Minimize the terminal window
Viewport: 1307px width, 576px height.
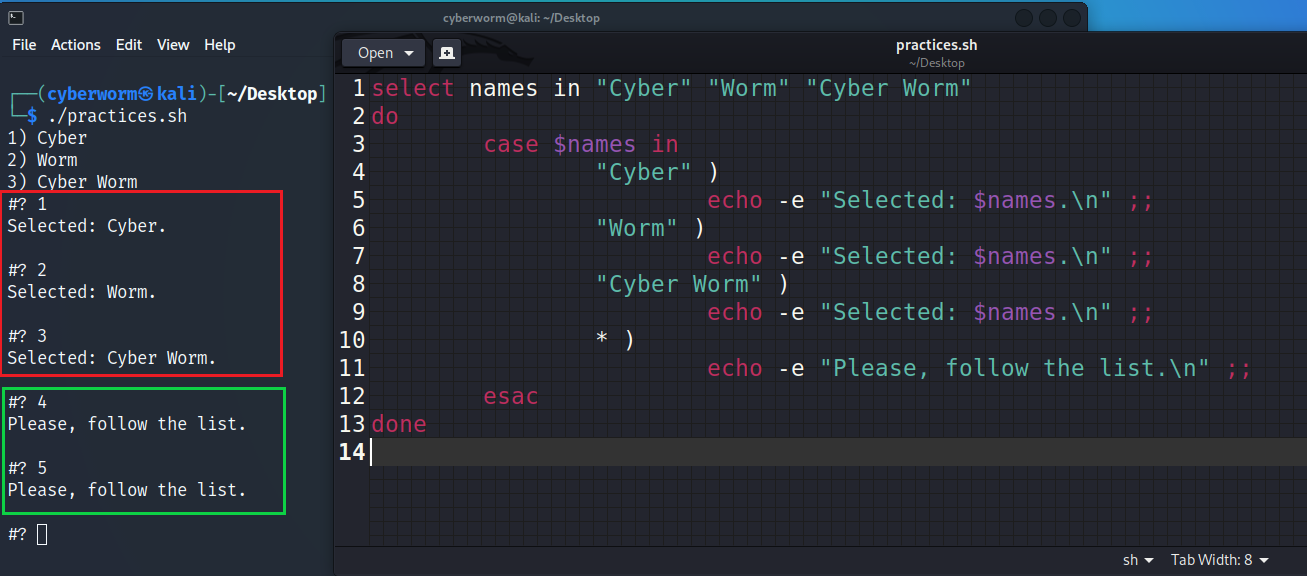pyautogui.click(x=1024, y=18)
